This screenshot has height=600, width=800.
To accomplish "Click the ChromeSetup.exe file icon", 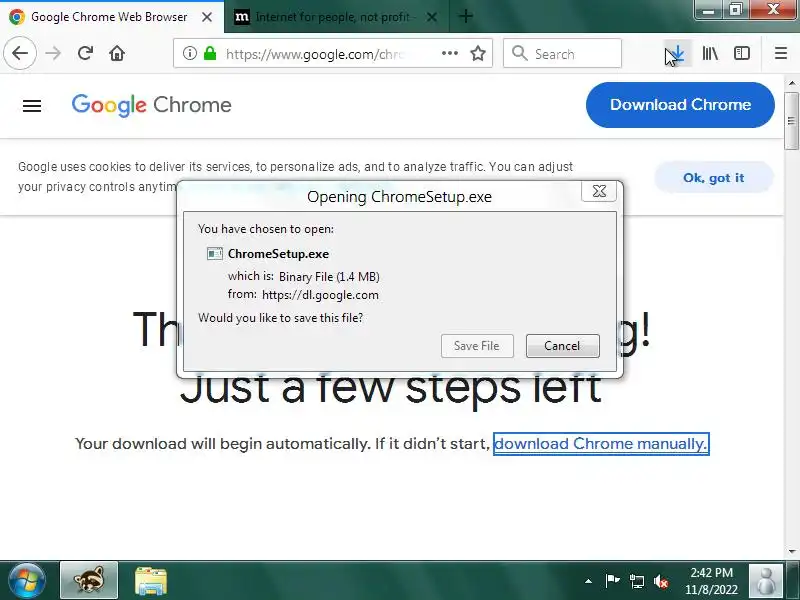I will (x=215, y=254).
